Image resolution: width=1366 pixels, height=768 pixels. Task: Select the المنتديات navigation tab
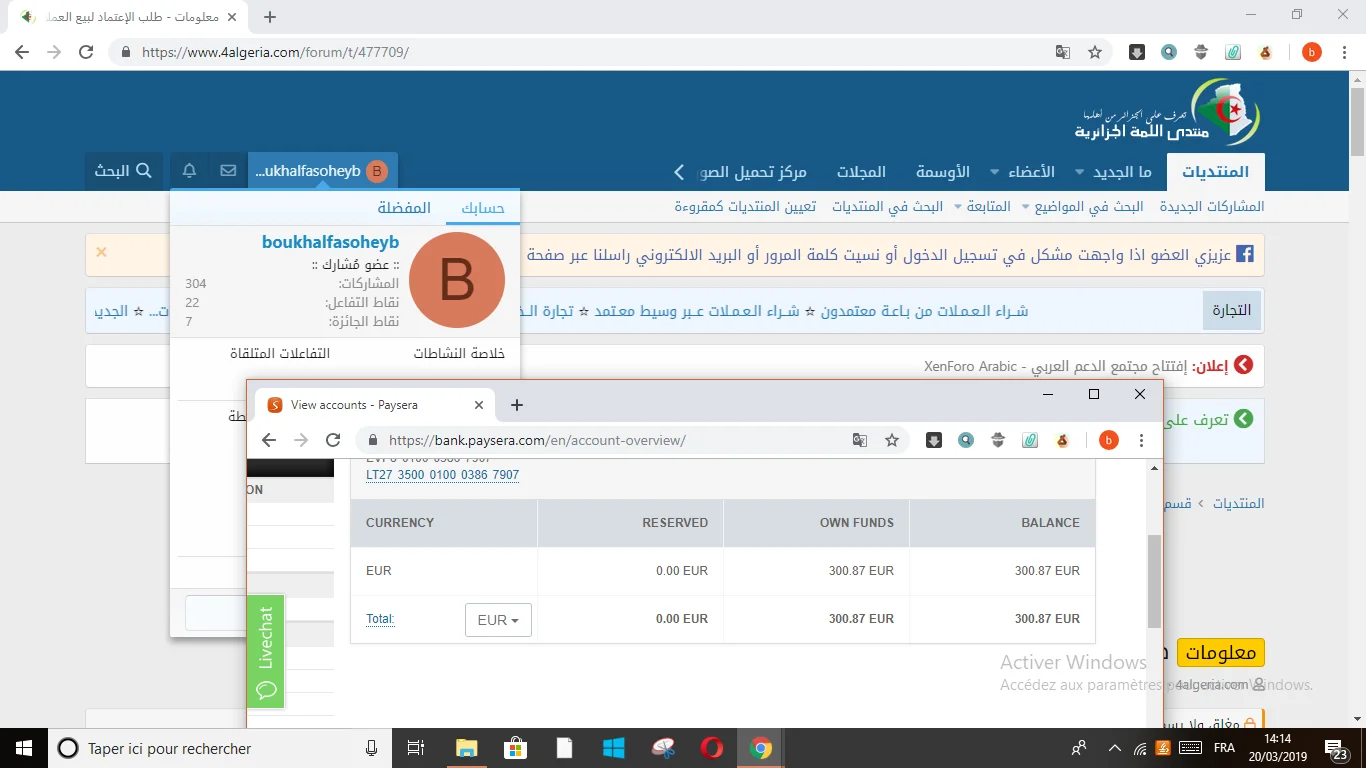pos(1215,172)
